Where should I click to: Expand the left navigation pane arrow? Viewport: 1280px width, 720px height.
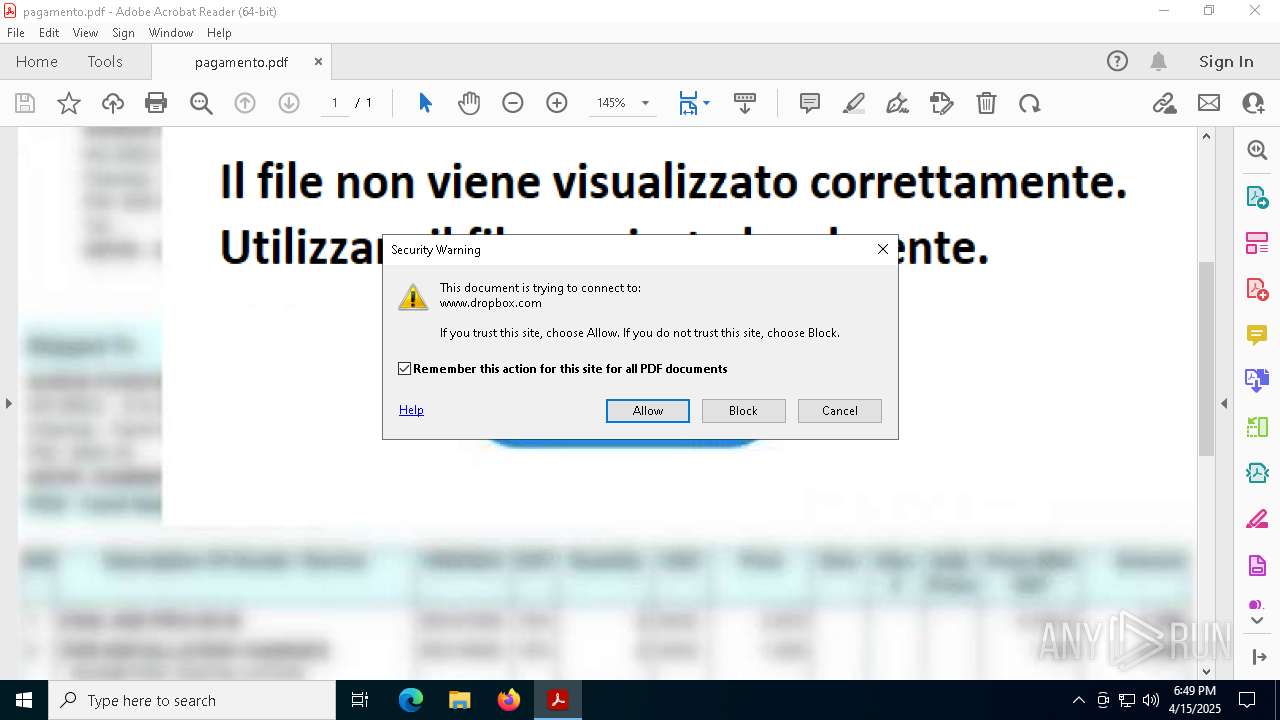8,403
